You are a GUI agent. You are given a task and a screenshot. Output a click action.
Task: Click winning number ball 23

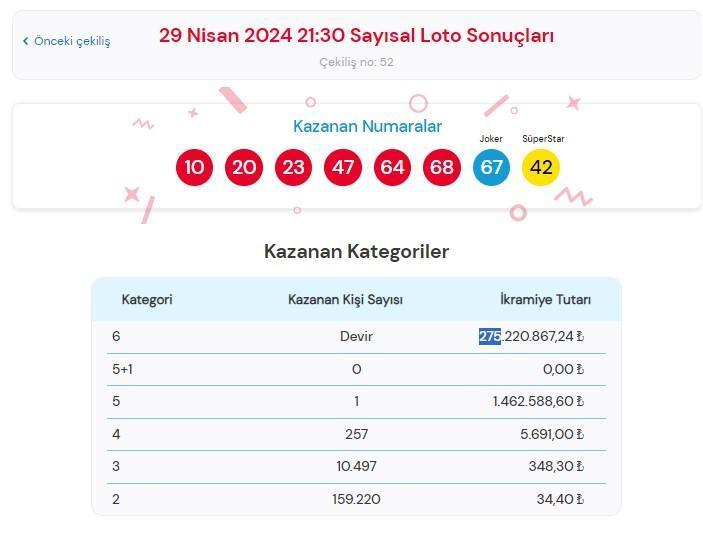(293, 167)
